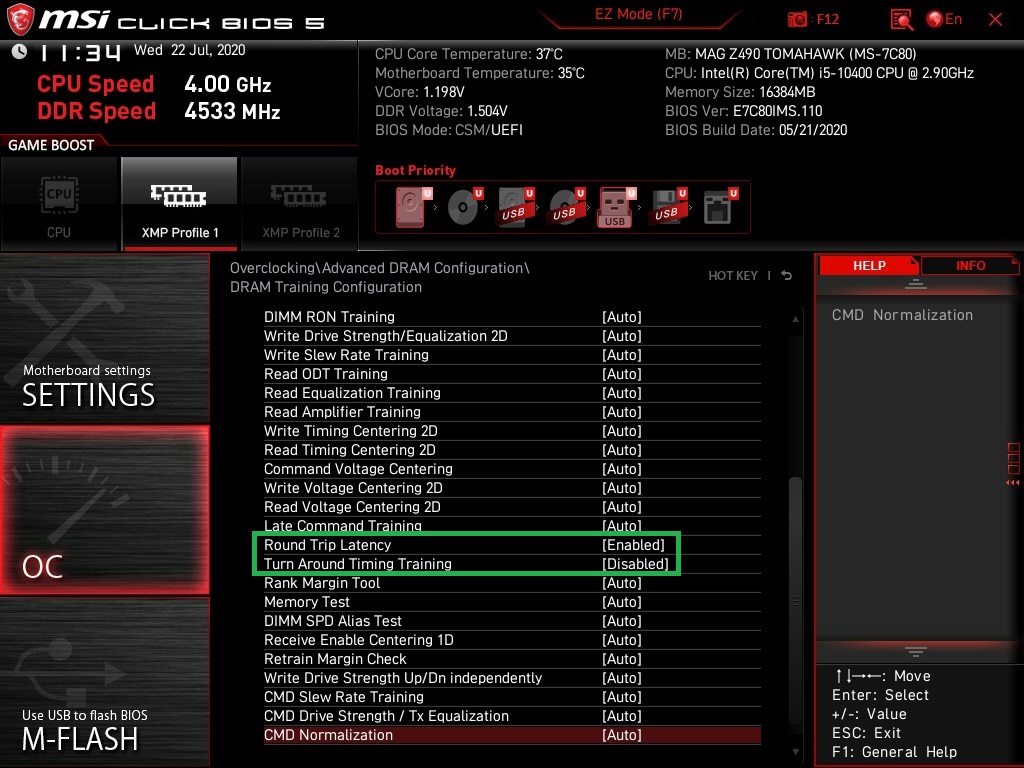Viewport: 1024px width, 768px height.
Task: Click the scrollbar up arrow
Action: pos(795,319)
